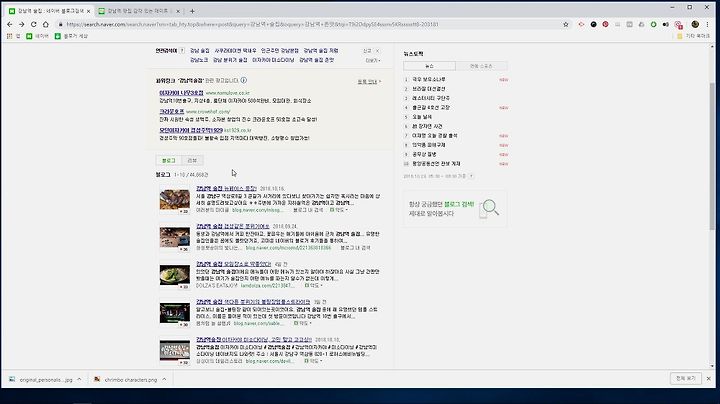Open the green circle extension icon
Image resolution: width=720 pixels, height=404 pixels.
tap(653, 24)
